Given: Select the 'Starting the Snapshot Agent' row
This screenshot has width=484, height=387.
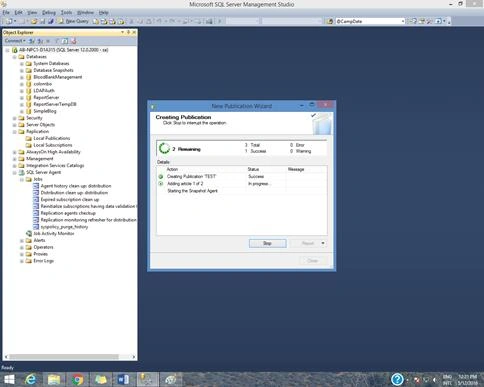Looking at the screenshot, I should [242, 191].
